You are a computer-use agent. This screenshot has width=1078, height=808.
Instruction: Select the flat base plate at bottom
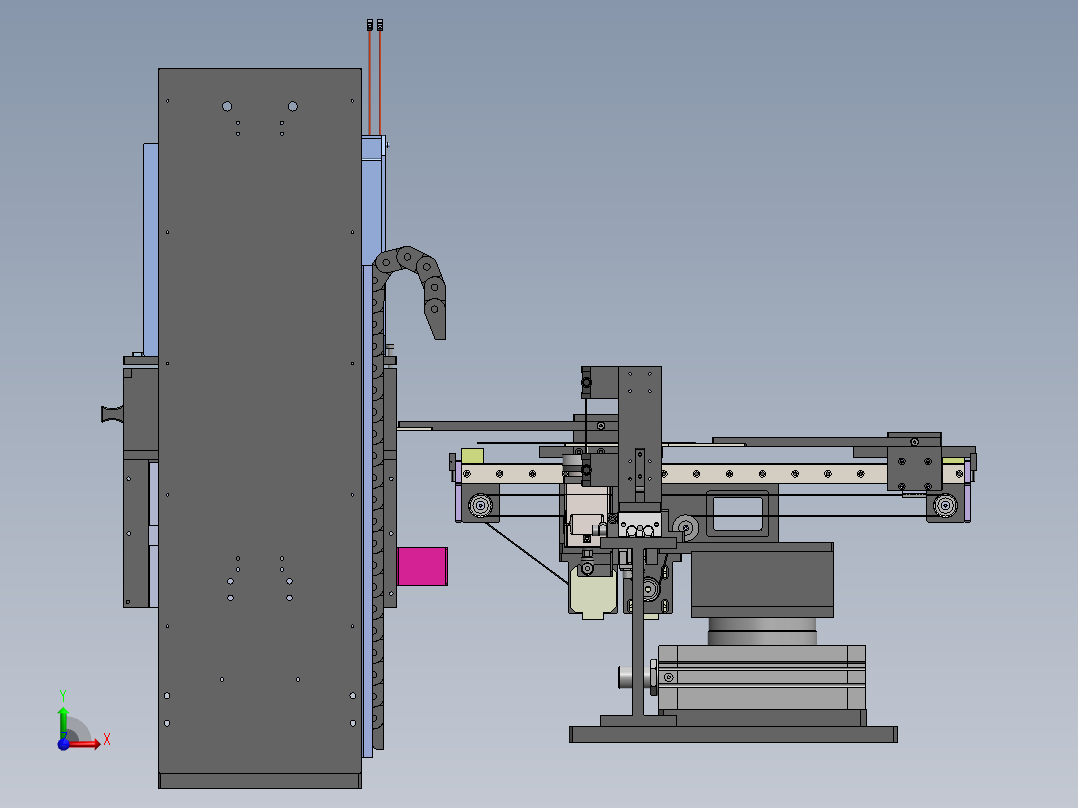point(733,734)
